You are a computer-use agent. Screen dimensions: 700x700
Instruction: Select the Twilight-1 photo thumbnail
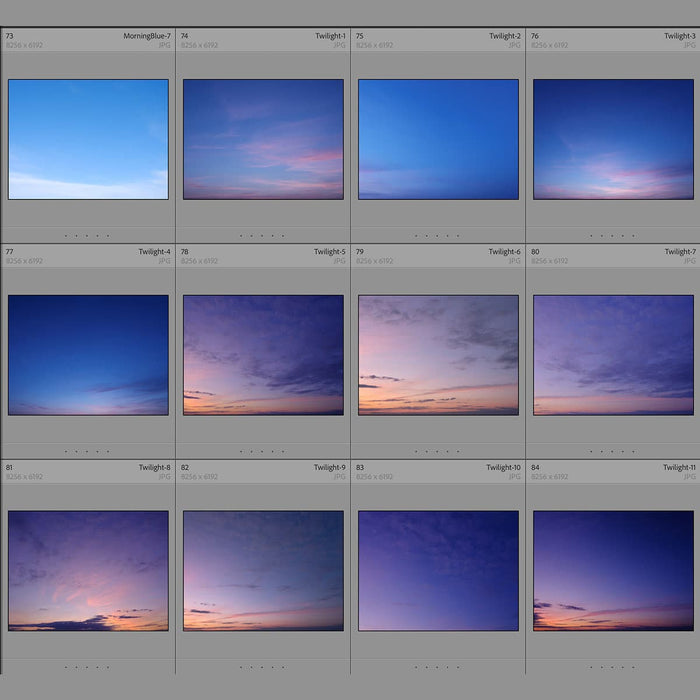[x=263, y=139]
